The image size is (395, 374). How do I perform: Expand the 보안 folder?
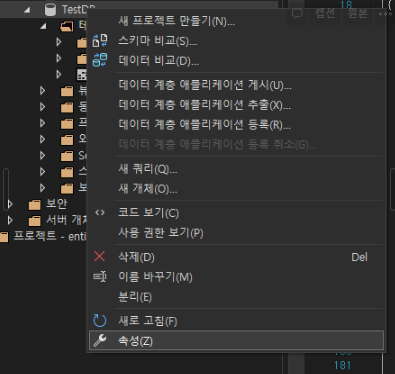pos(10,204)
